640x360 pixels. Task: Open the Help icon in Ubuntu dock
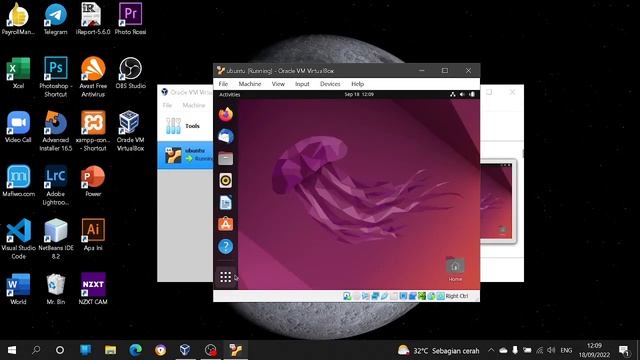coord(226,246)
